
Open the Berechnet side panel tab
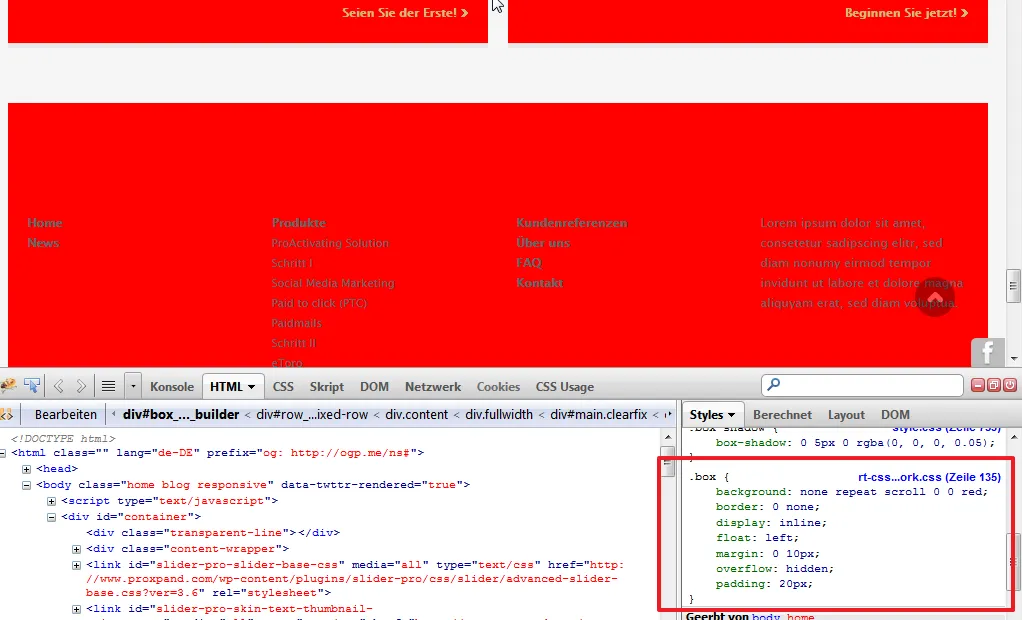(782, 415)
